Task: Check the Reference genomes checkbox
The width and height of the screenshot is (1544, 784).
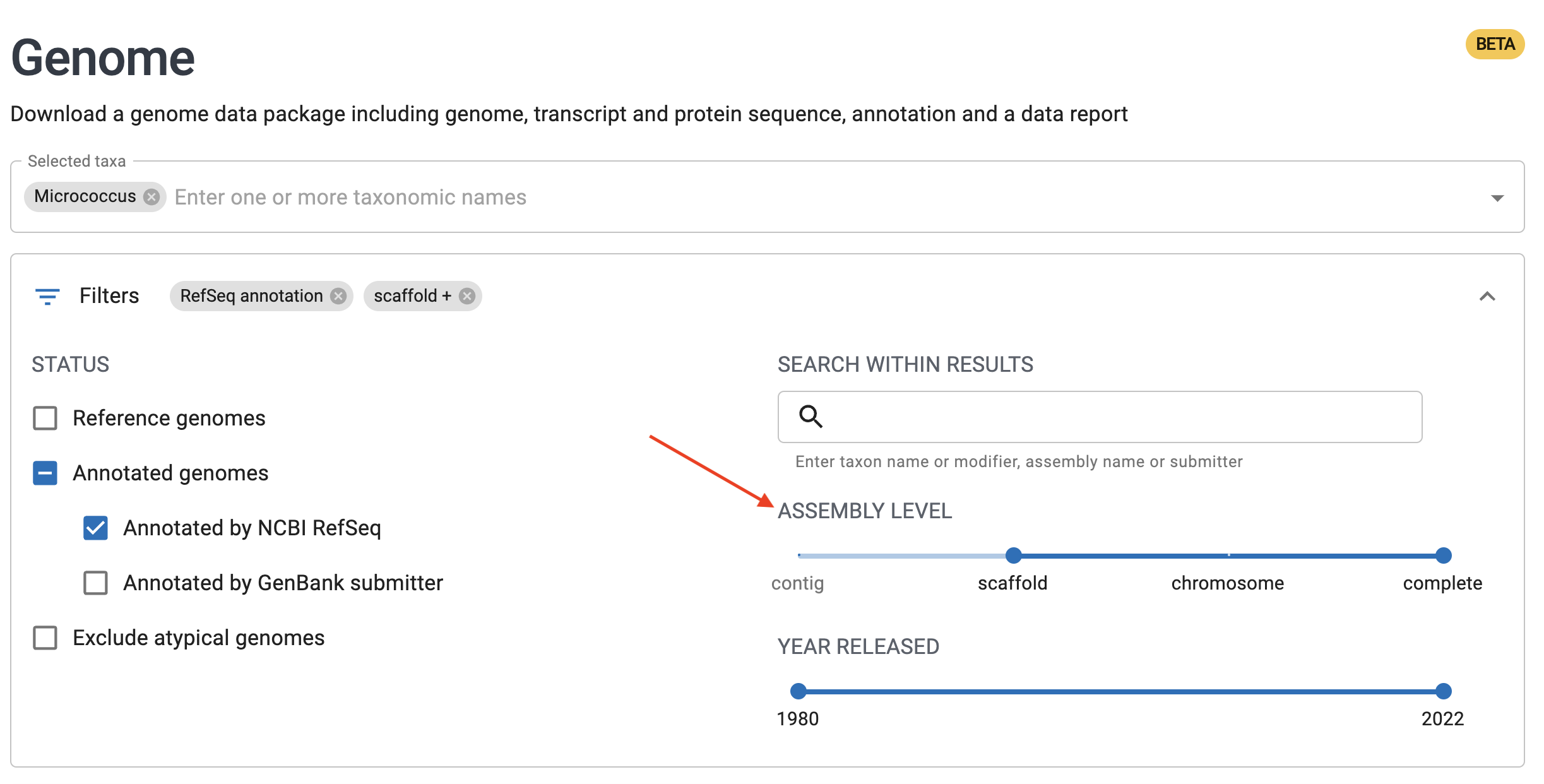Action: point(45,418)
